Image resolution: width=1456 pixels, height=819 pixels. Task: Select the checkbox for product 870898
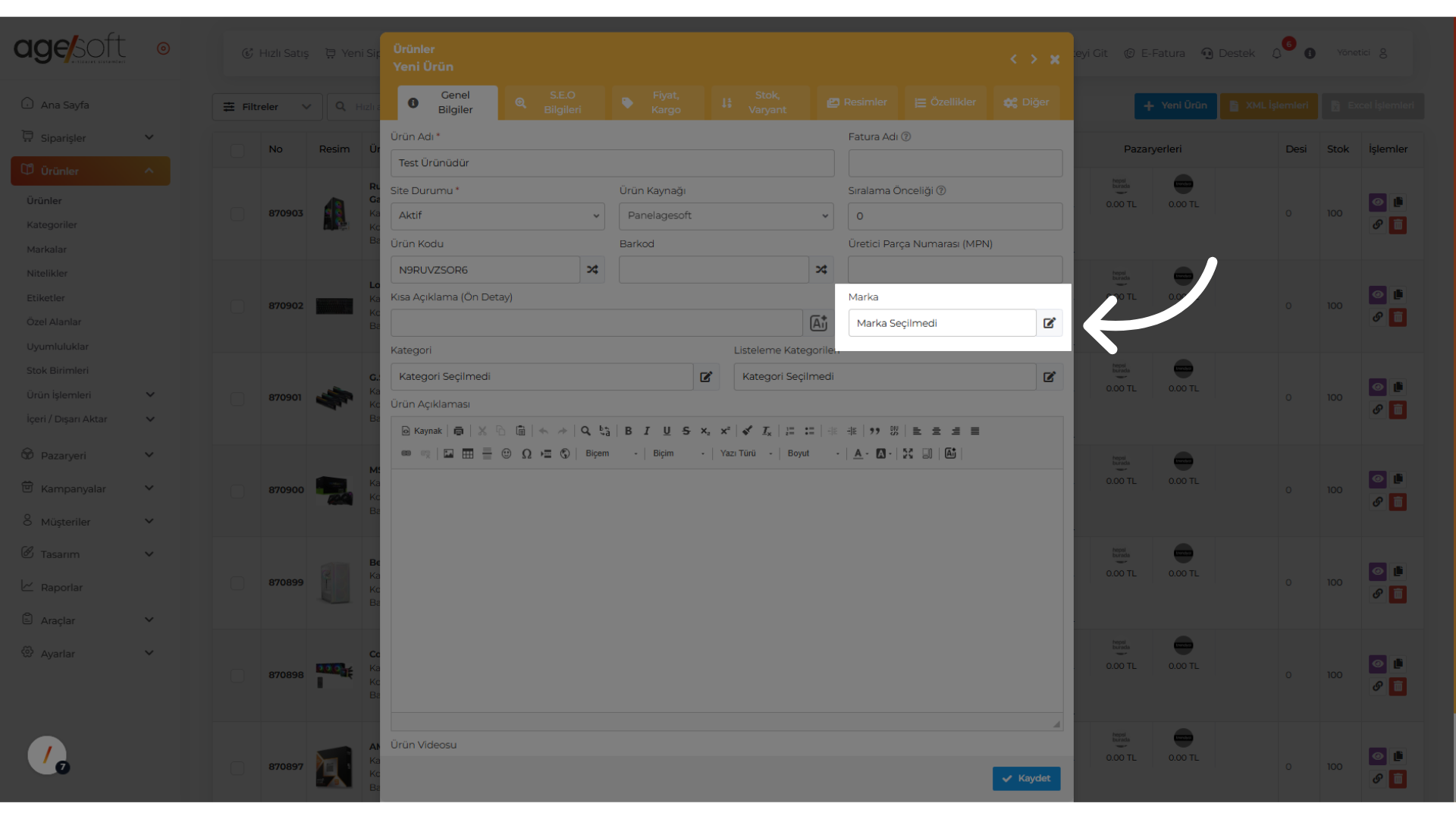point(237,676)
